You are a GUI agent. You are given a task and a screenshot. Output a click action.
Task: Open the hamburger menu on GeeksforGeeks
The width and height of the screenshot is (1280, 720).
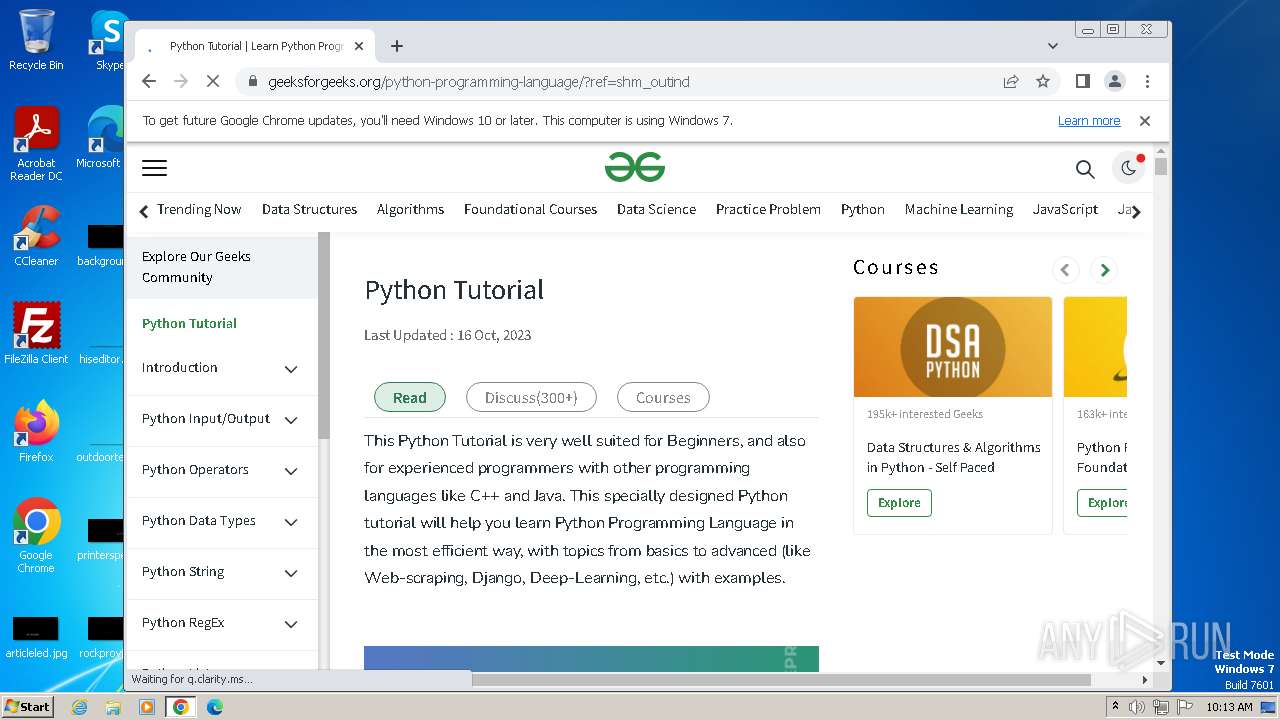point(154,168)
